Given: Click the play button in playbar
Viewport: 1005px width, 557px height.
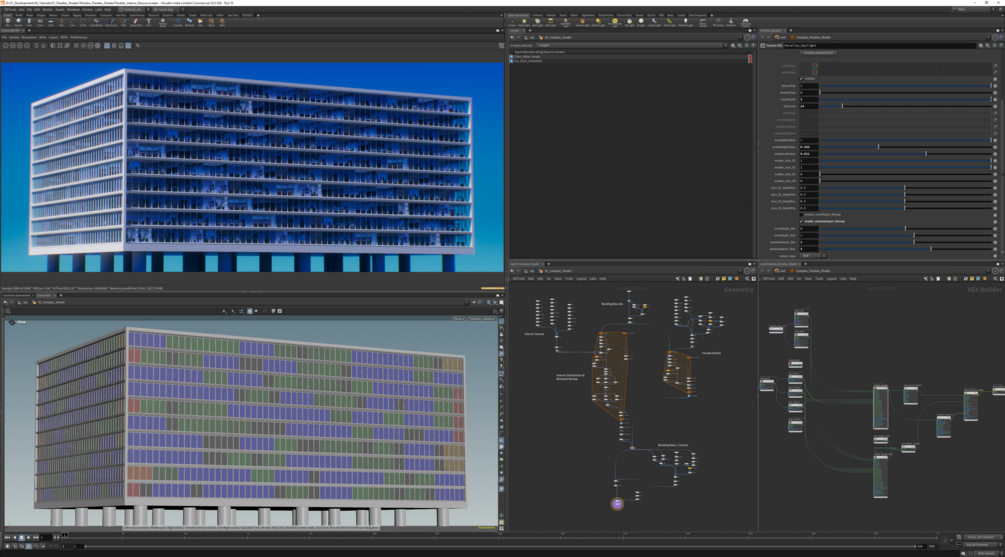Looking at the screenshot, I should (28, 537).
